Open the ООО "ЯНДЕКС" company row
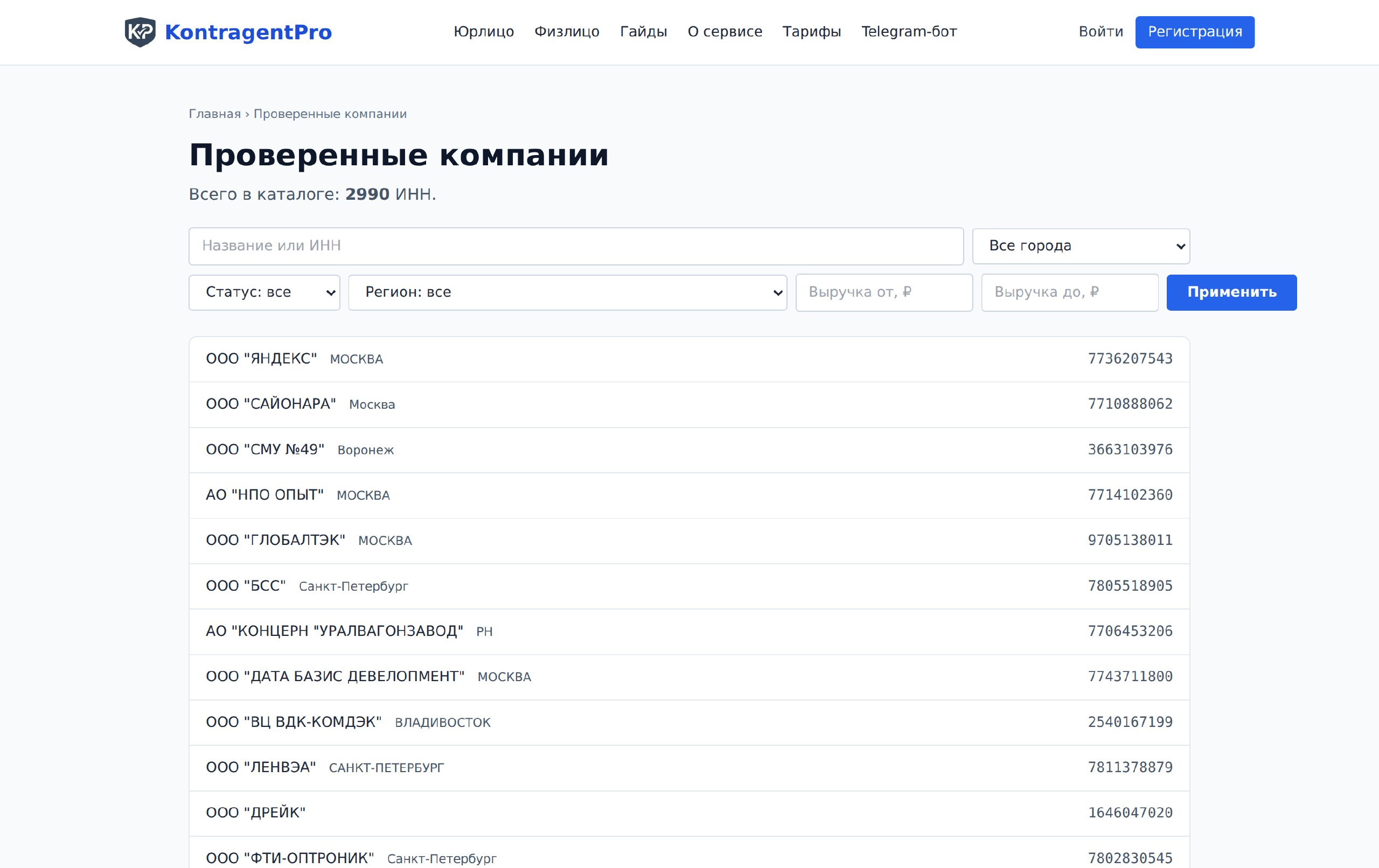 (x=689, y=359)
